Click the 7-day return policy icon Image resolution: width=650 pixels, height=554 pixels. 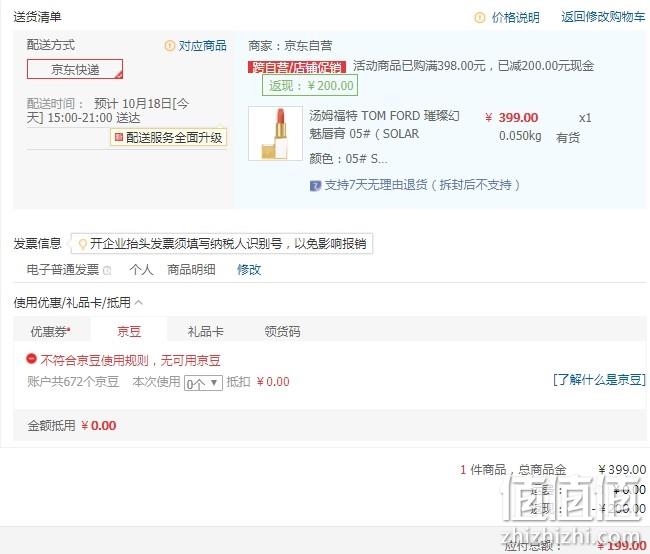point(315,185)
